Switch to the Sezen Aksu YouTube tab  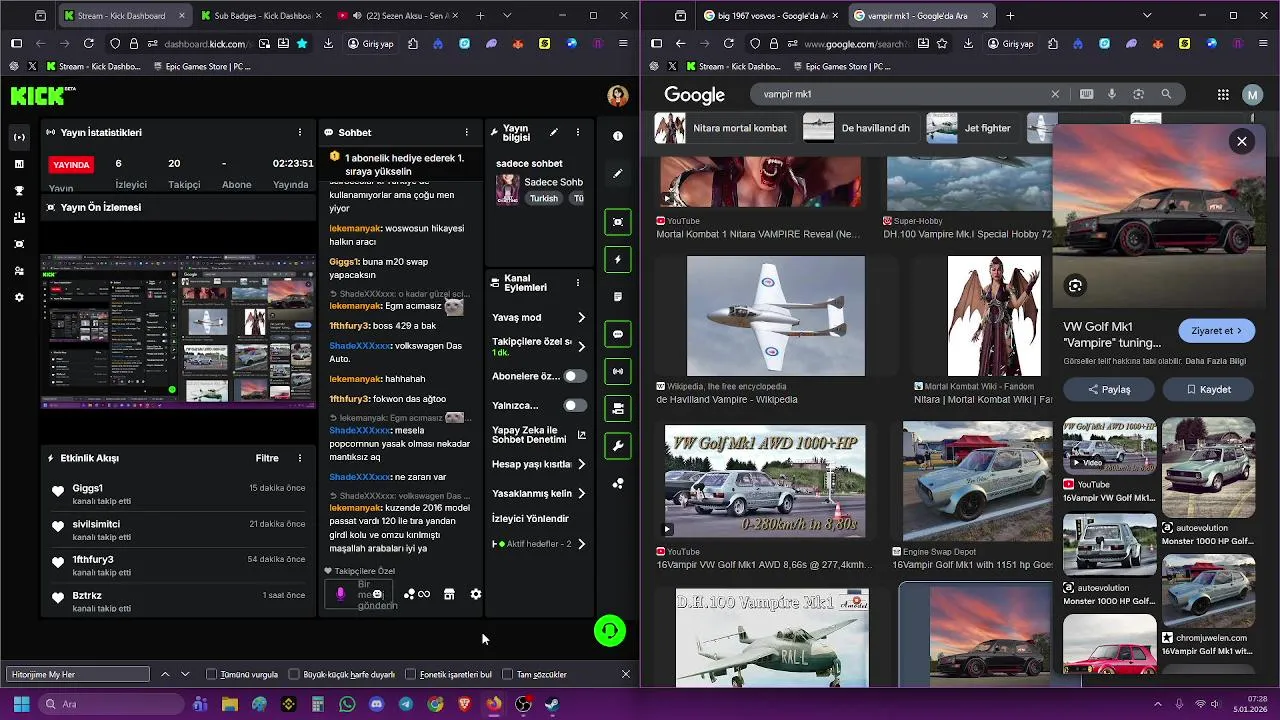coord(396,16)
